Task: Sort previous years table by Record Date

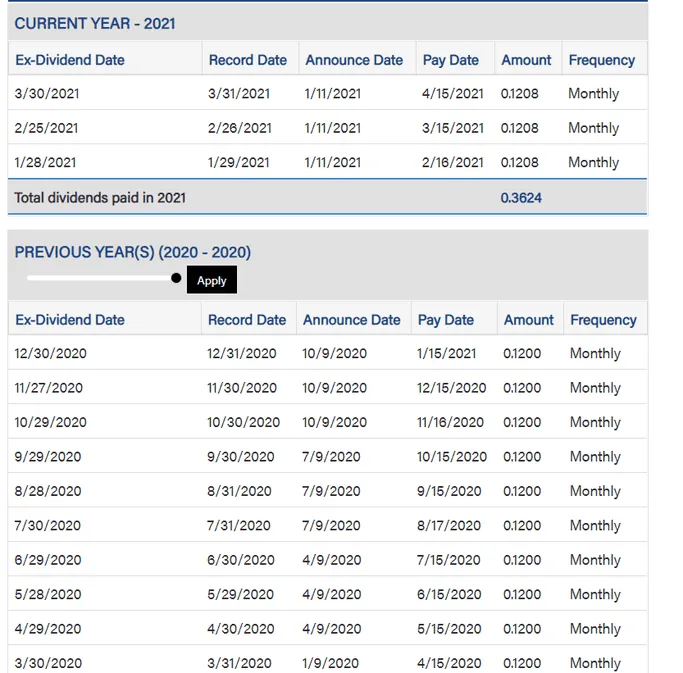Action: tap(247, 320)
